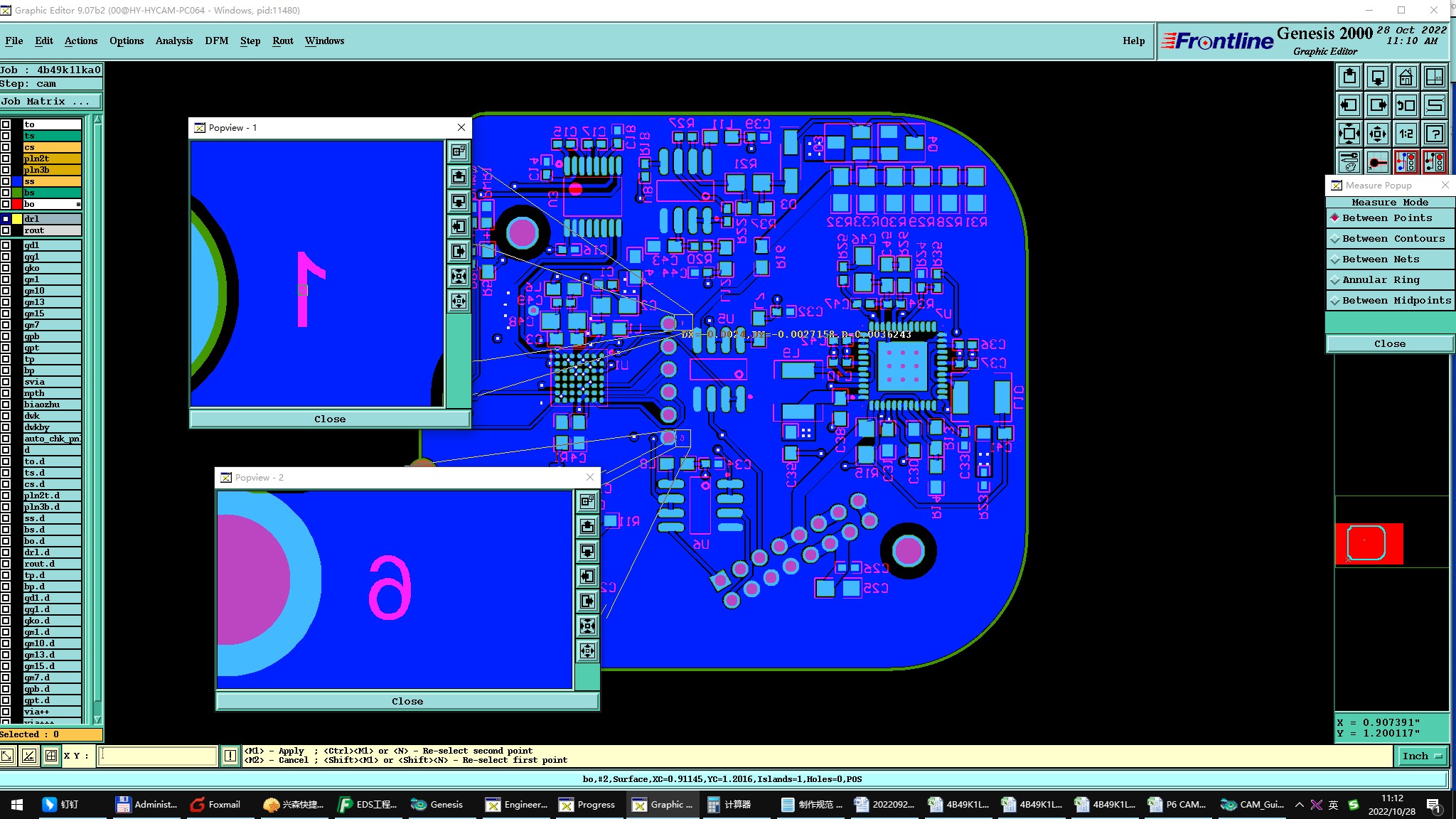This screenshot has height=819, width=1456.
Task: Select 'Between Points' measure mode
Action: [1390, 218]
